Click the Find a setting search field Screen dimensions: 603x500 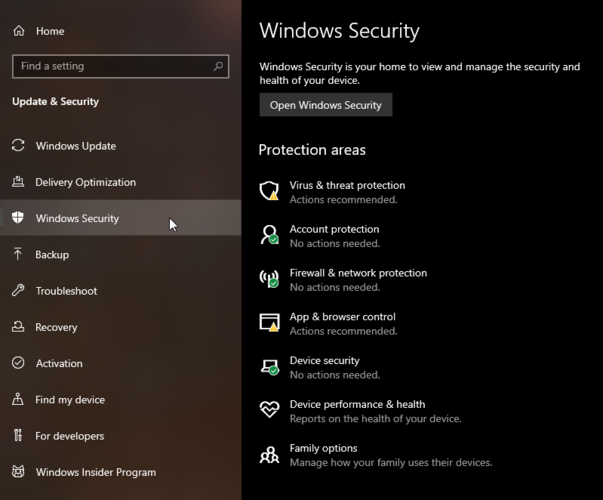(120, 67)
